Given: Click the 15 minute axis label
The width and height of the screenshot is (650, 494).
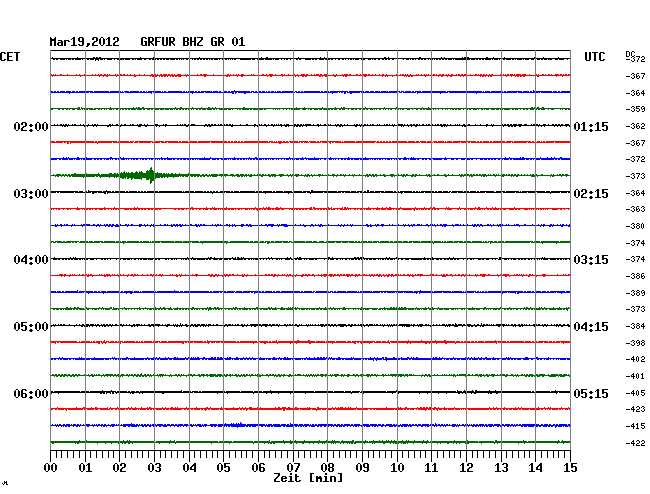Looking at the screenshot, I should [x=570, y=468].
